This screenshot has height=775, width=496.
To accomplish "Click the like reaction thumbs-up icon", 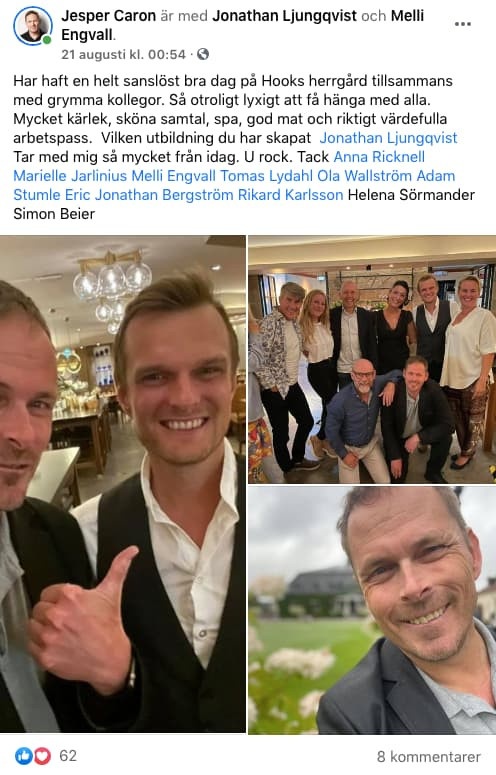I will 23,756.
